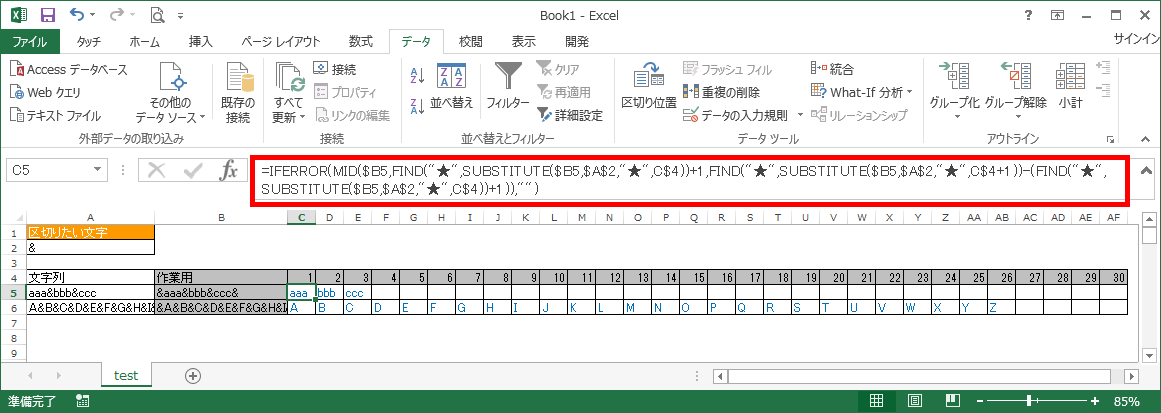
Task: Click 区切り位置 text to columns
Action: click(649, 86)
